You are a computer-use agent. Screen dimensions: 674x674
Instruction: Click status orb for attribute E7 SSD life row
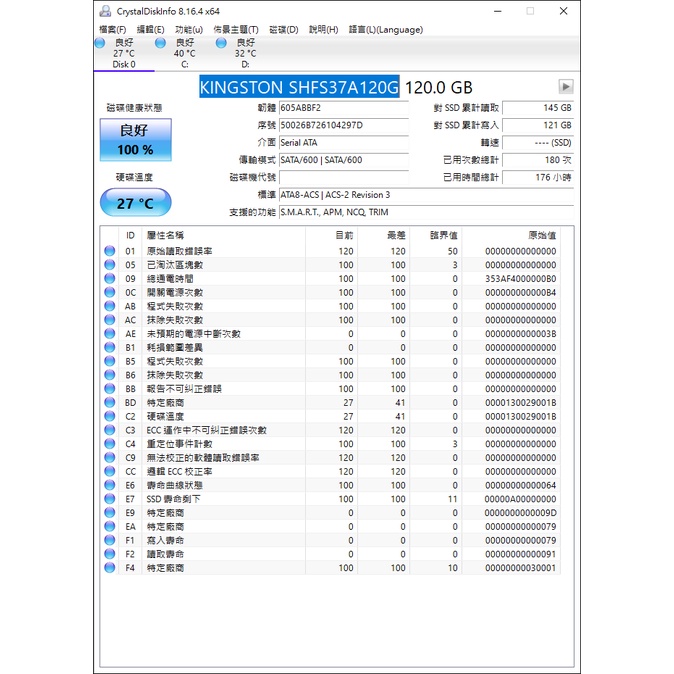[x=109, y=499]
